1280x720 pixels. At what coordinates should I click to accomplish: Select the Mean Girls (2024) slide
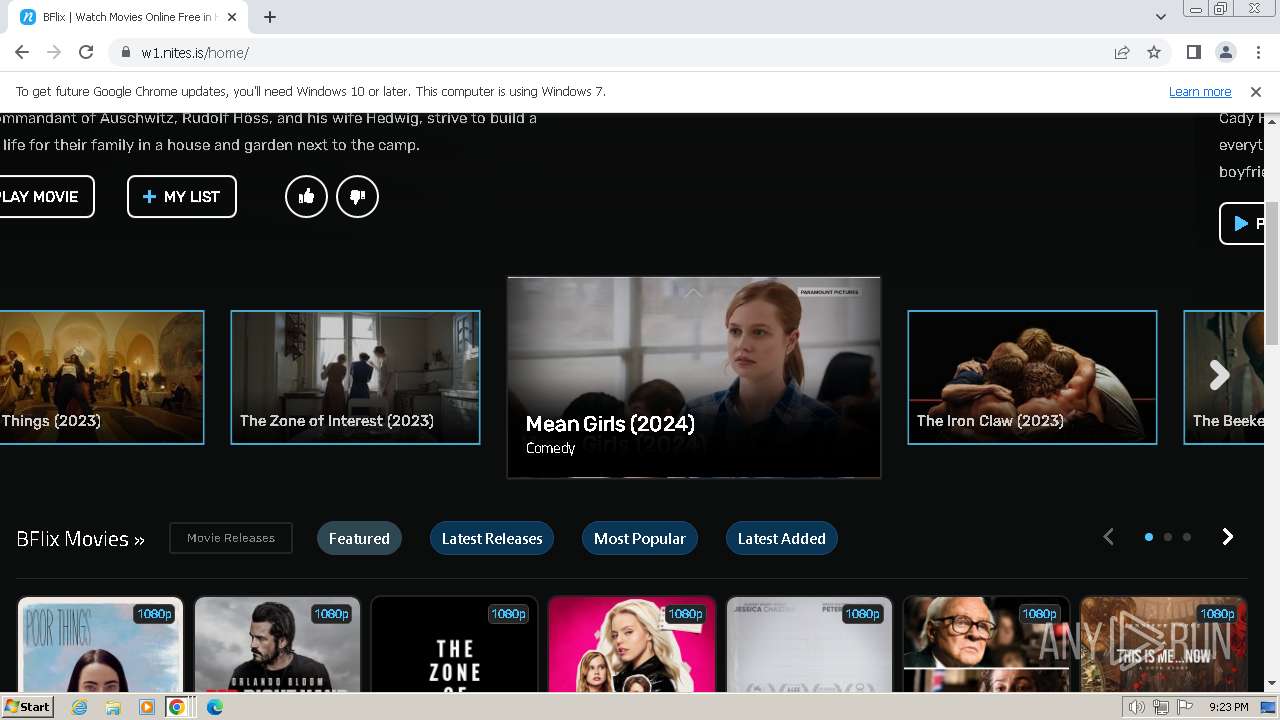pos(694,377)
